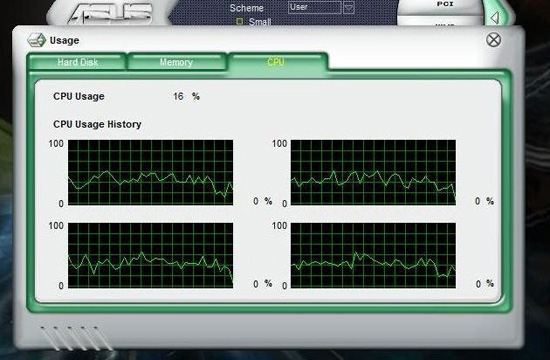Click the top-left CPU history graph
The width and height of the screenshot is (550, 360).
point(150,172)
